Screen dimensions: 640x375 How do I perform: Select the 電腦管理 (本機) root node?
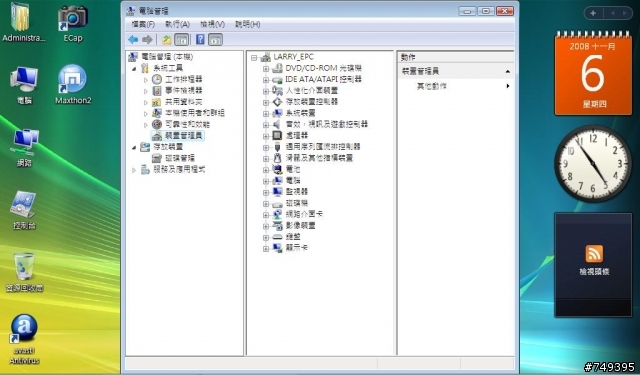(x=167, y=57)
